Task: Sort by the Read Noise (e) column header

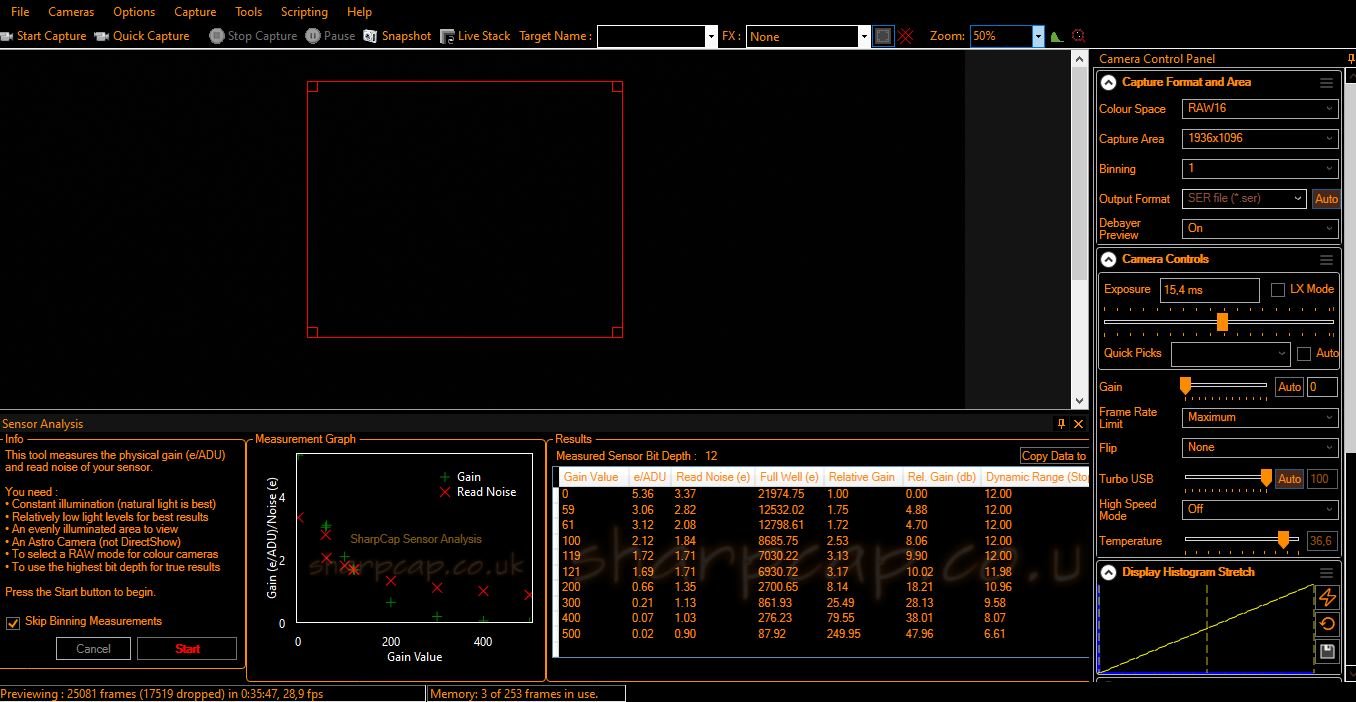Action: point(713,477)
